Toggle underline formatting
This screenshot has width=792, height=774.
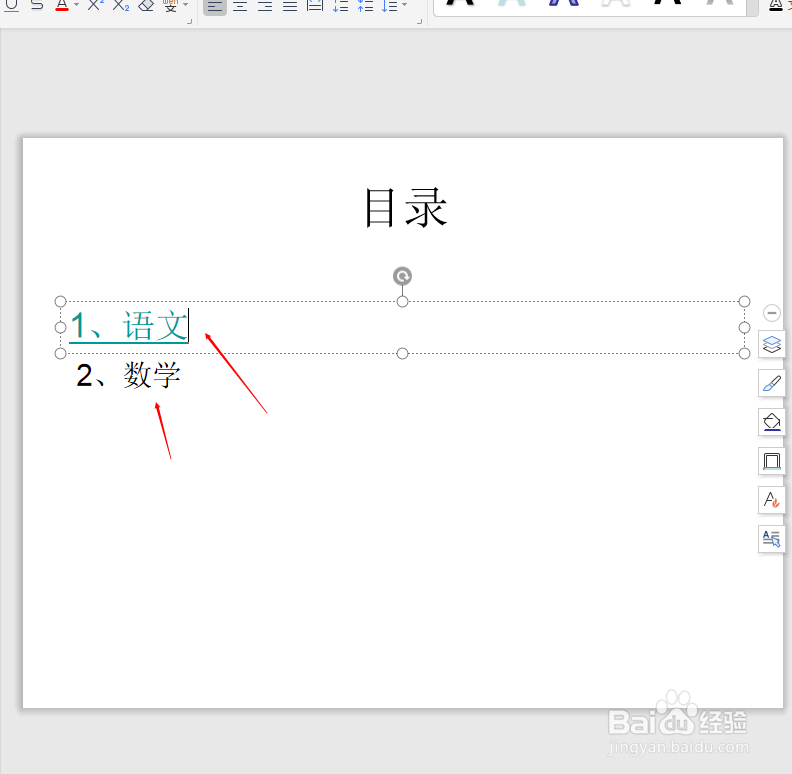pos(11,5)
